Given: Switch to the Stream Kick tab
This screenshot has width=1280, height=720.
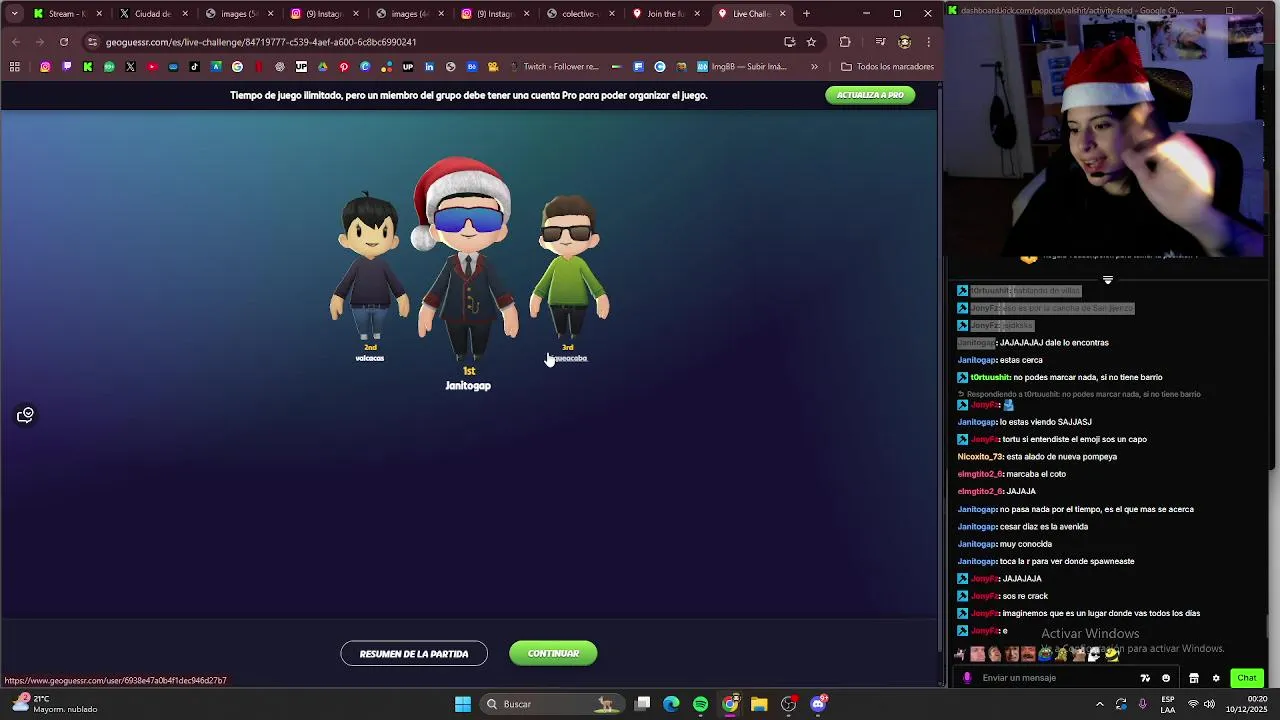Looking at the screenshot, I should [x=66, y=14].
